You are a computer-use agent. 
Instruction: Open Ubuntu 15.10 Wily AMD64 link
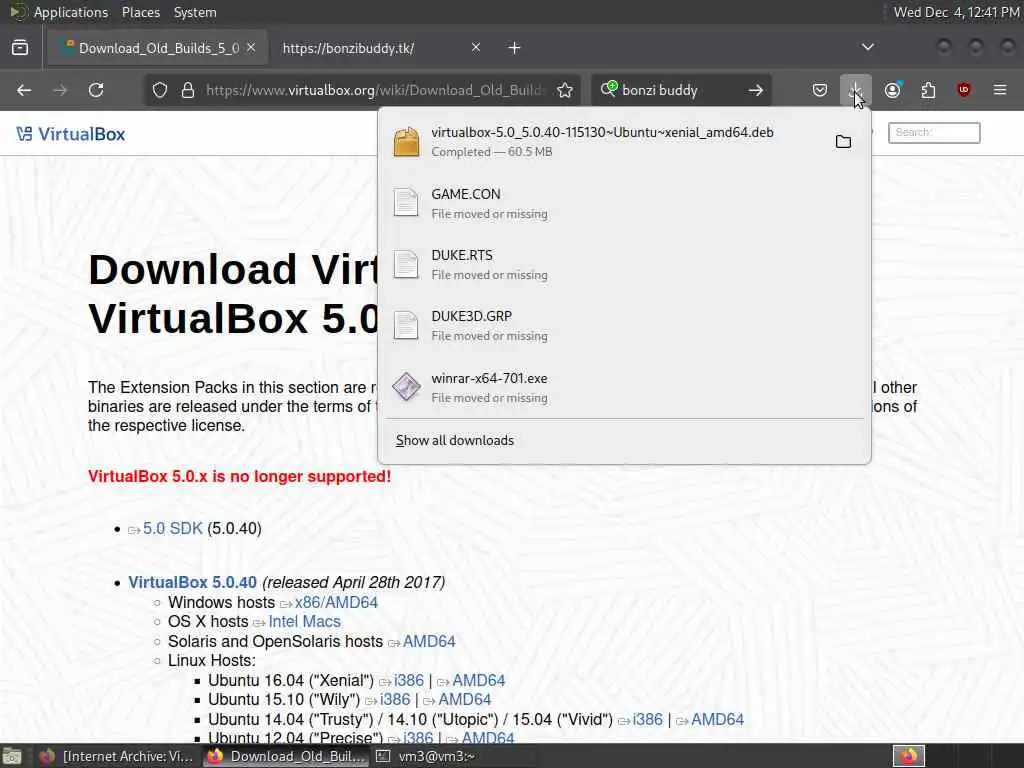(464, 699)
